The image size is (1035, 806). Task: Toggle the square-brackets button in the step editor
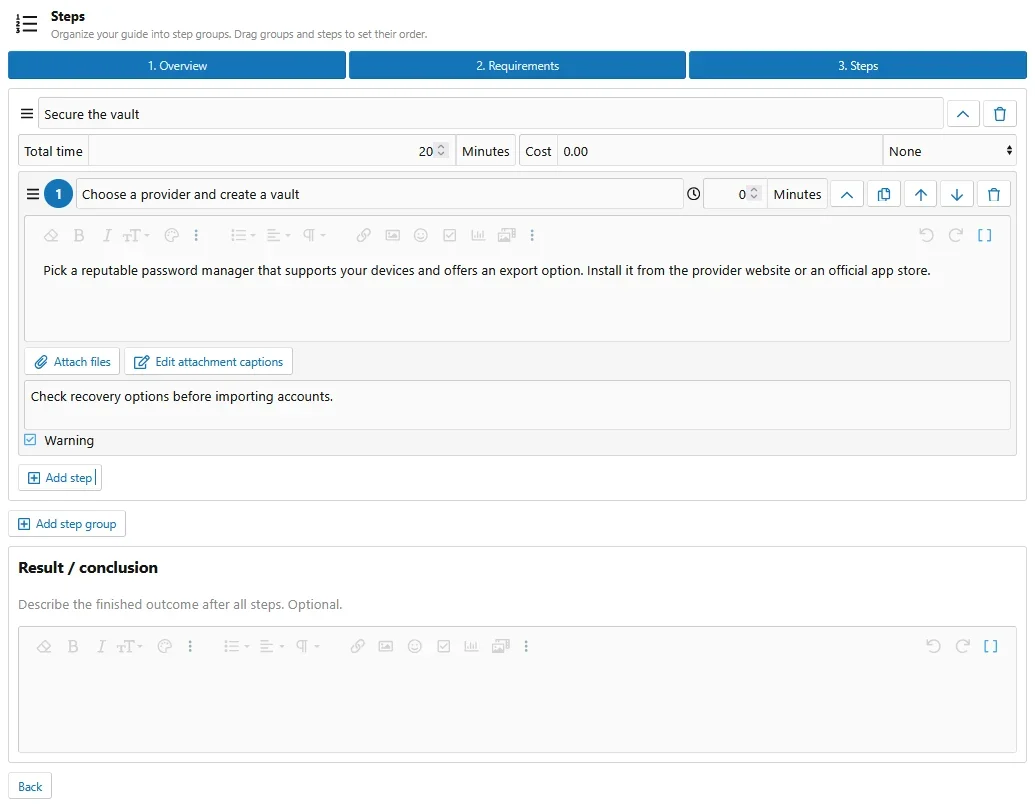[985, 236]
